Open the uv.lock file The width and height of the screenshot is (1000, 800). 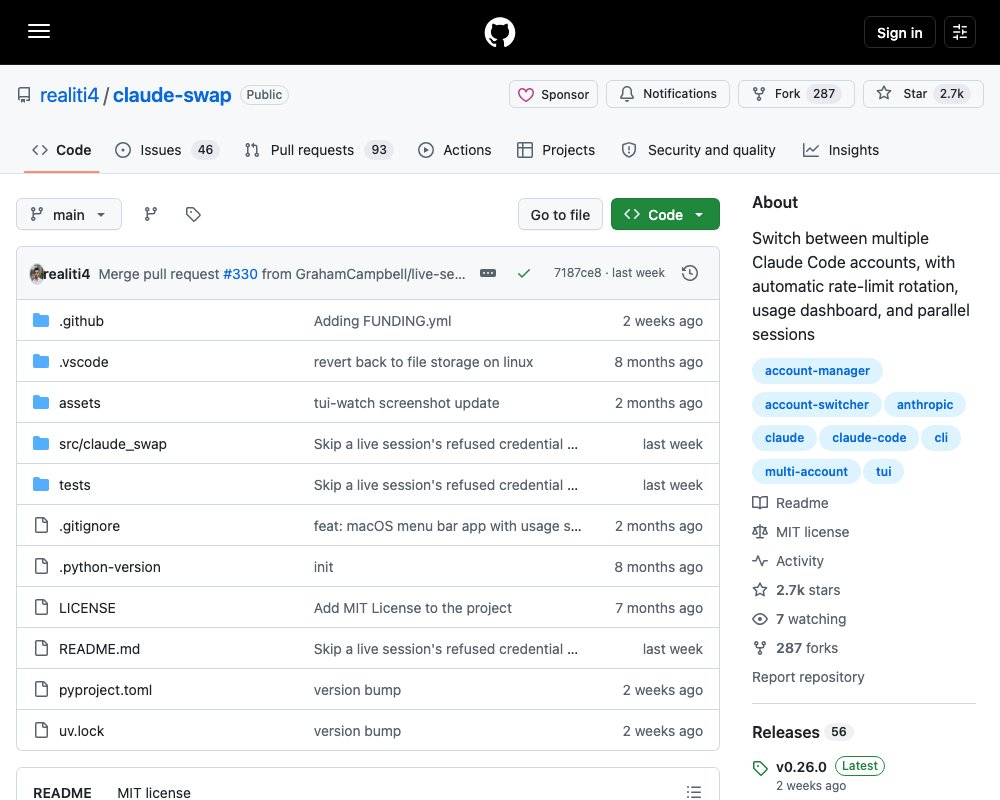[81, 731]
